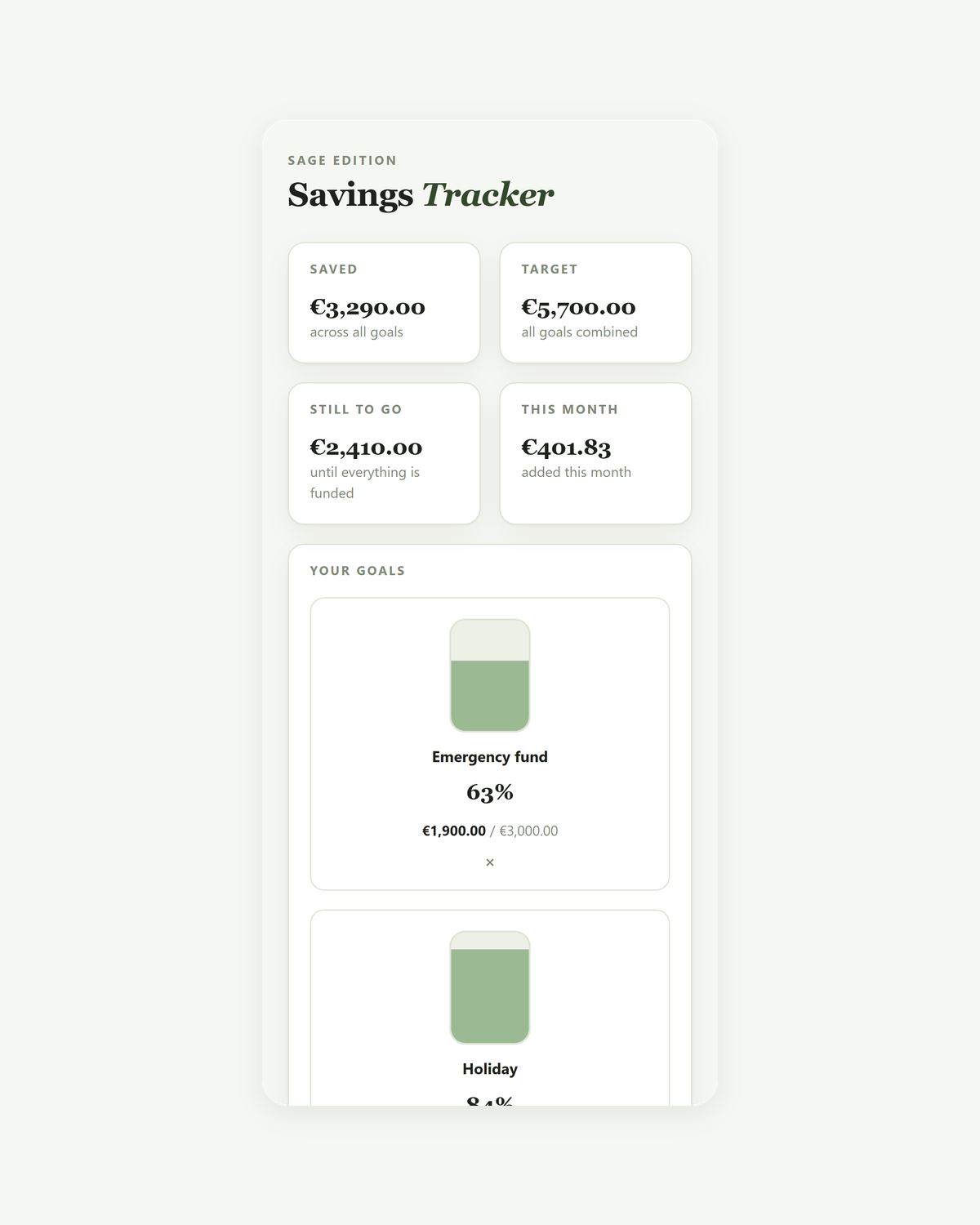Click the empty top portion of Emergency jar

[490, 641]
